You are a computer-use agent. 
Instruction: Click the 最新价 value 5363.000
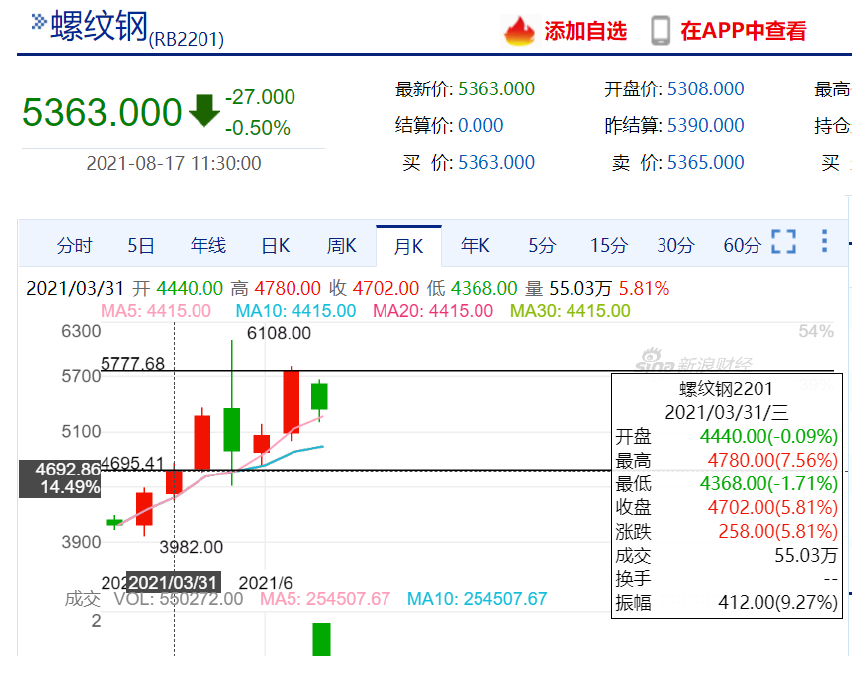(497, 89)
